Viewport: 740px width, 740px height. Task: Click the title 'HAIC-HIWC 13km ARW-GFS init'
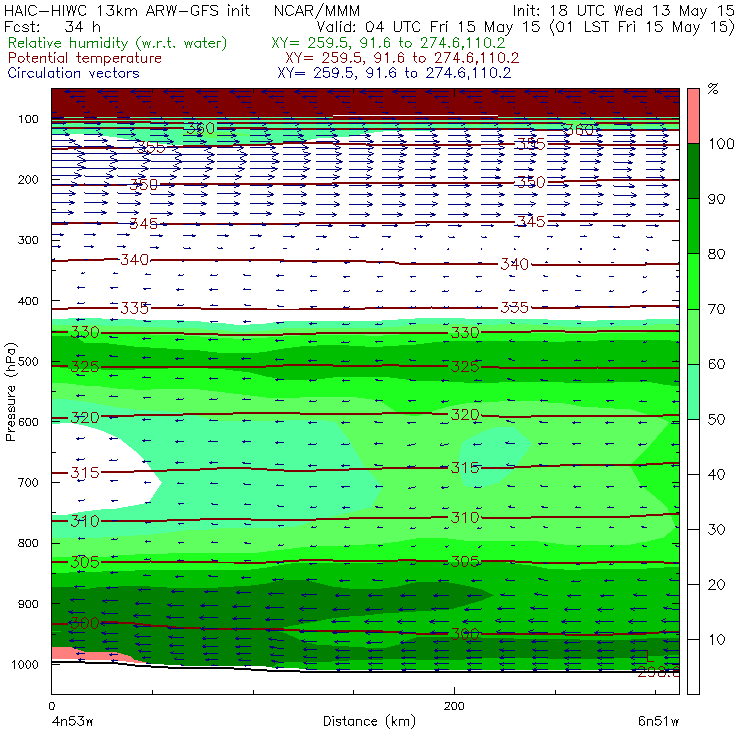click(x=127, y=11)
